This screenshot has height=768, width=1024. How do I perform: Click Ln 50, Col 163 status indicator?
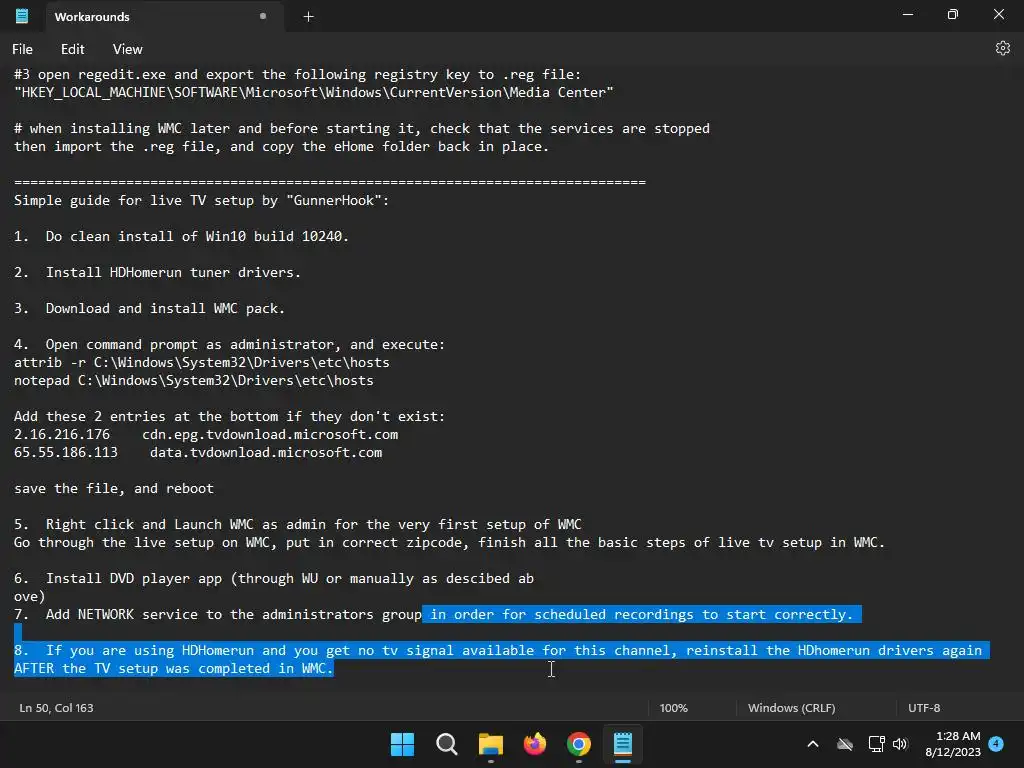[56, 708]
